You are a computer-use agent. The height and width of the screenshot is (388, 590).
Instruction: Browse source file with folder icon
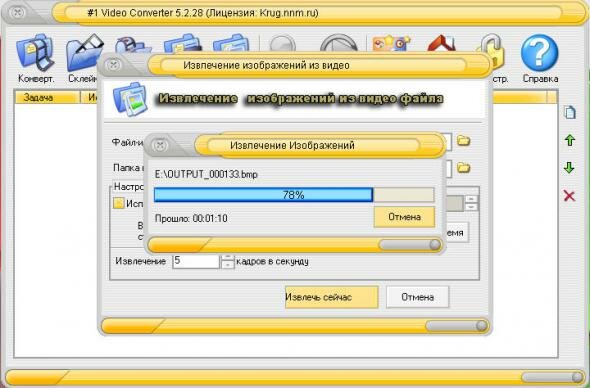click(x=464, y=141)
